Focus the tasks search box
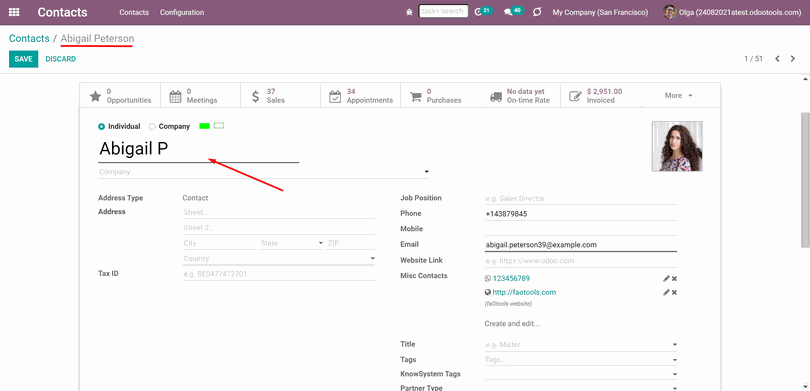Image resolution: width=810 pixels, height=391 pixels. (443, 11)
